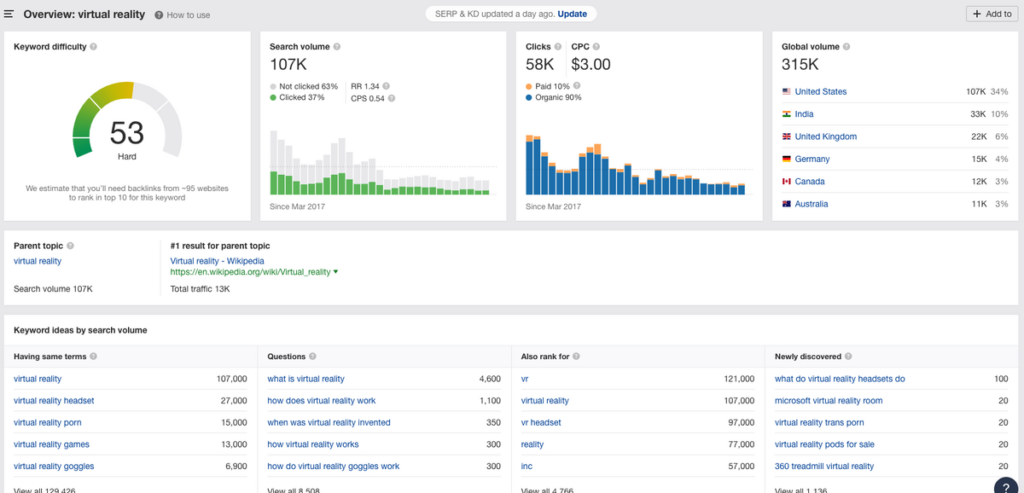This screenshot has width=1024, height=493.
Task: Click the Wikipedia URL link
Action: (x=250, y=272)
